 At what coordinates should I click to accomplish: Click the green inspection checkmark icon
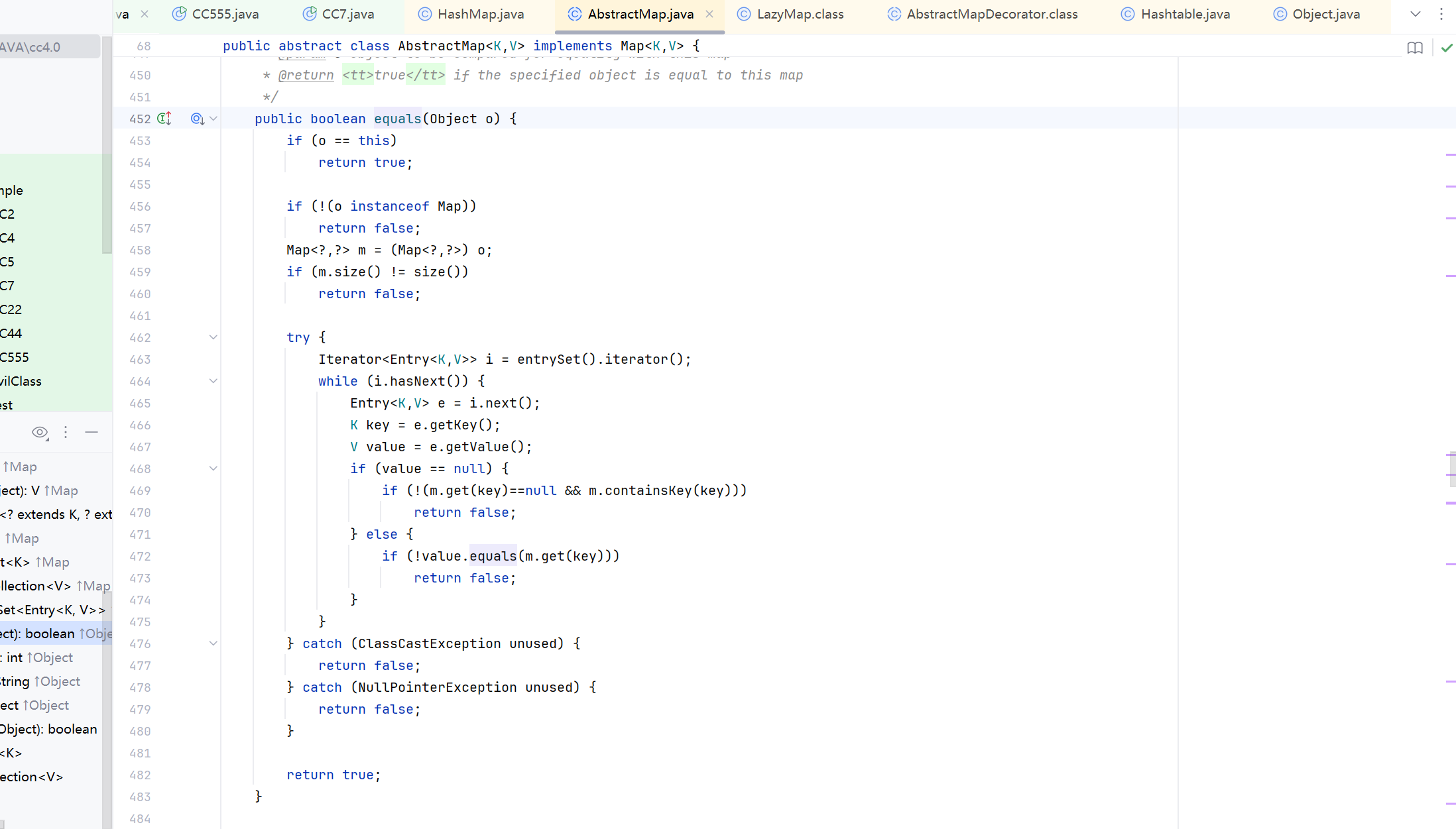click(1447, 48)
